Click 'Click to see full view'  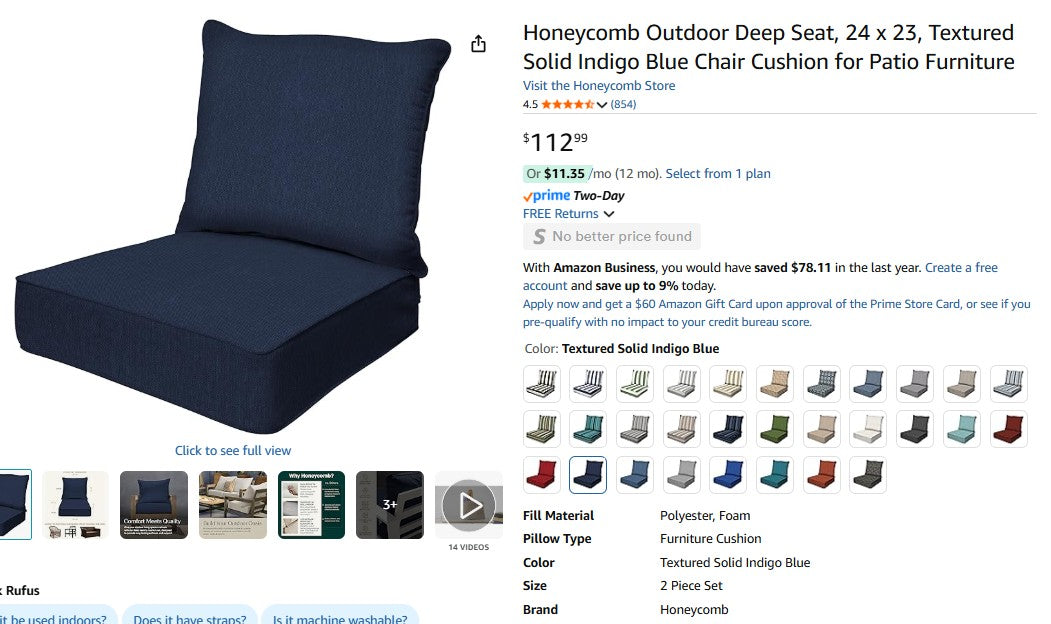tap(233, 450)
